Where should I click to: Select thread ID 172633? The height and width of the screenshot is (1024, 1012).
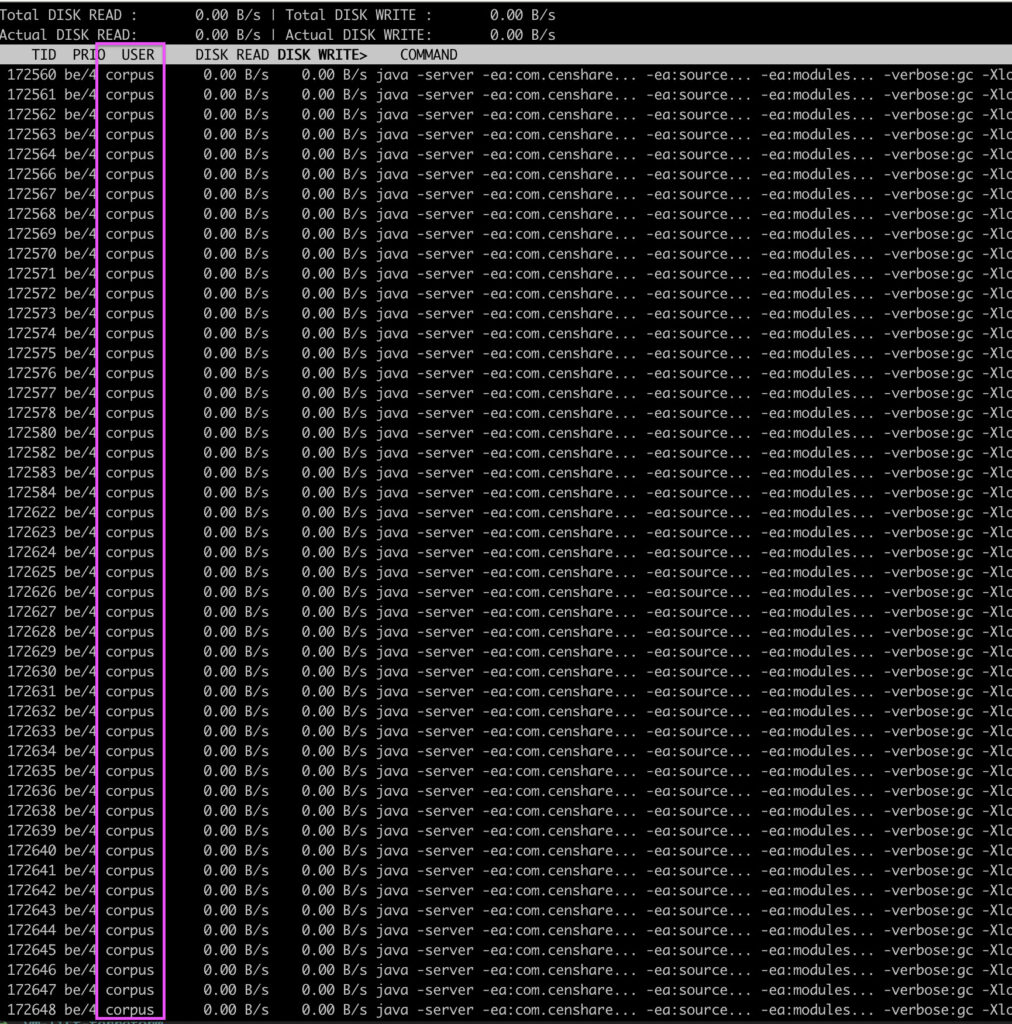pyautogui.click(x=32, y=731)
